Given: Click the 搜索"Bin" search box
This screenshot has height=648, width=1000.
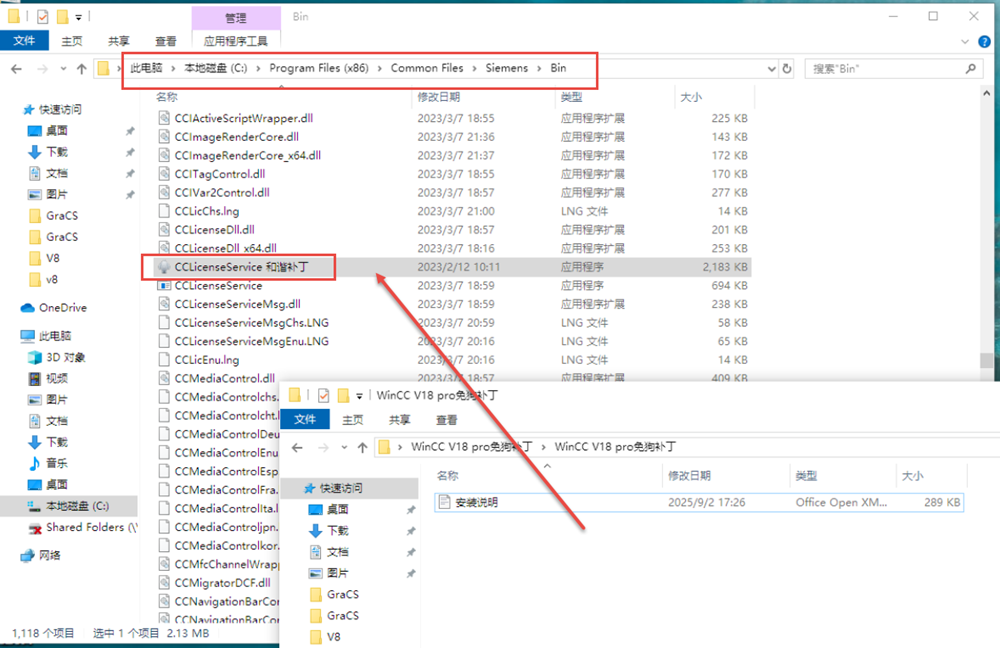Looking at the screenshot, I should [885, 69].
